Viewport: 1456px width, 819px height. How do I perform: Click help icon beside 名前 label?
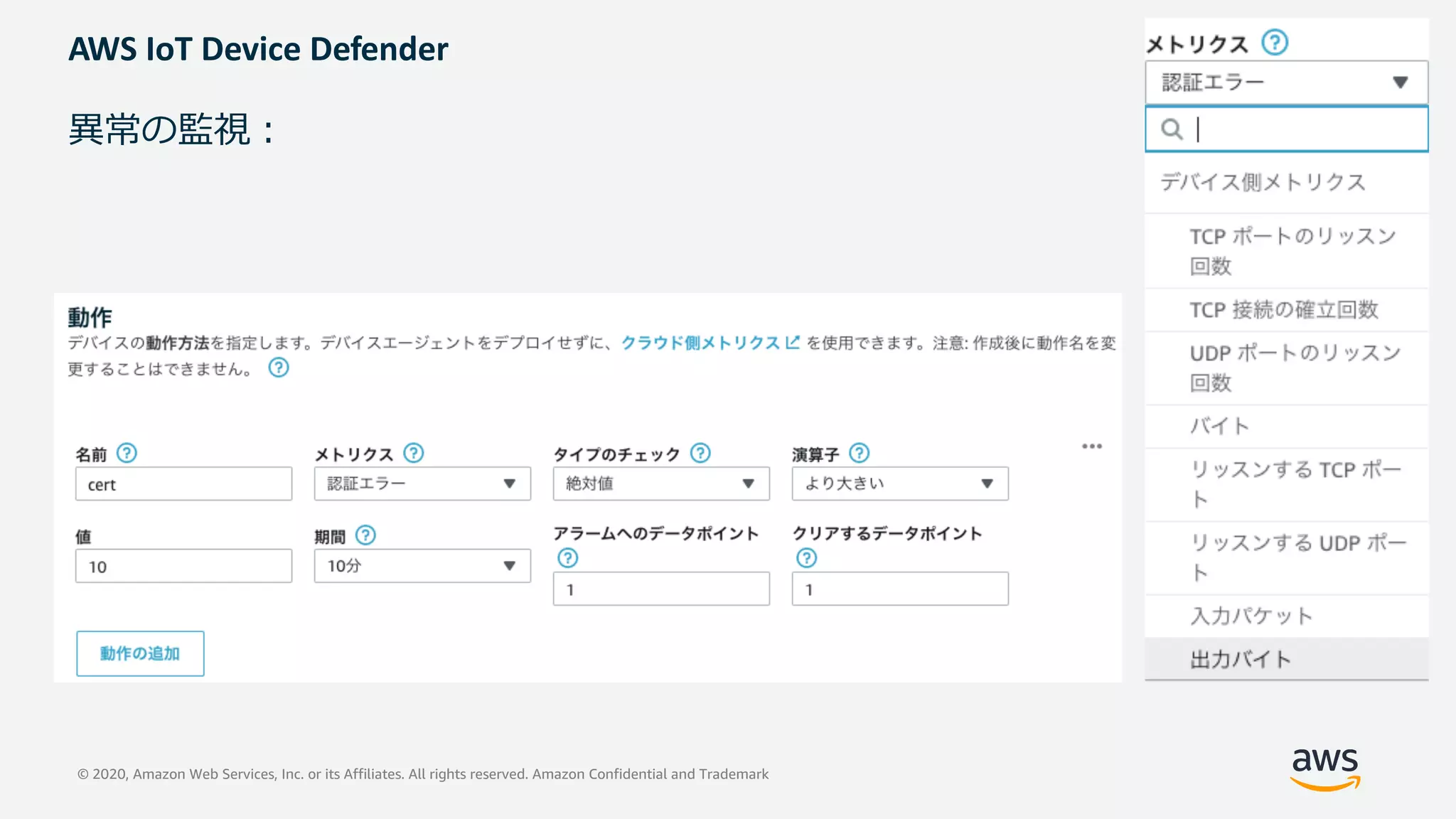127,453
